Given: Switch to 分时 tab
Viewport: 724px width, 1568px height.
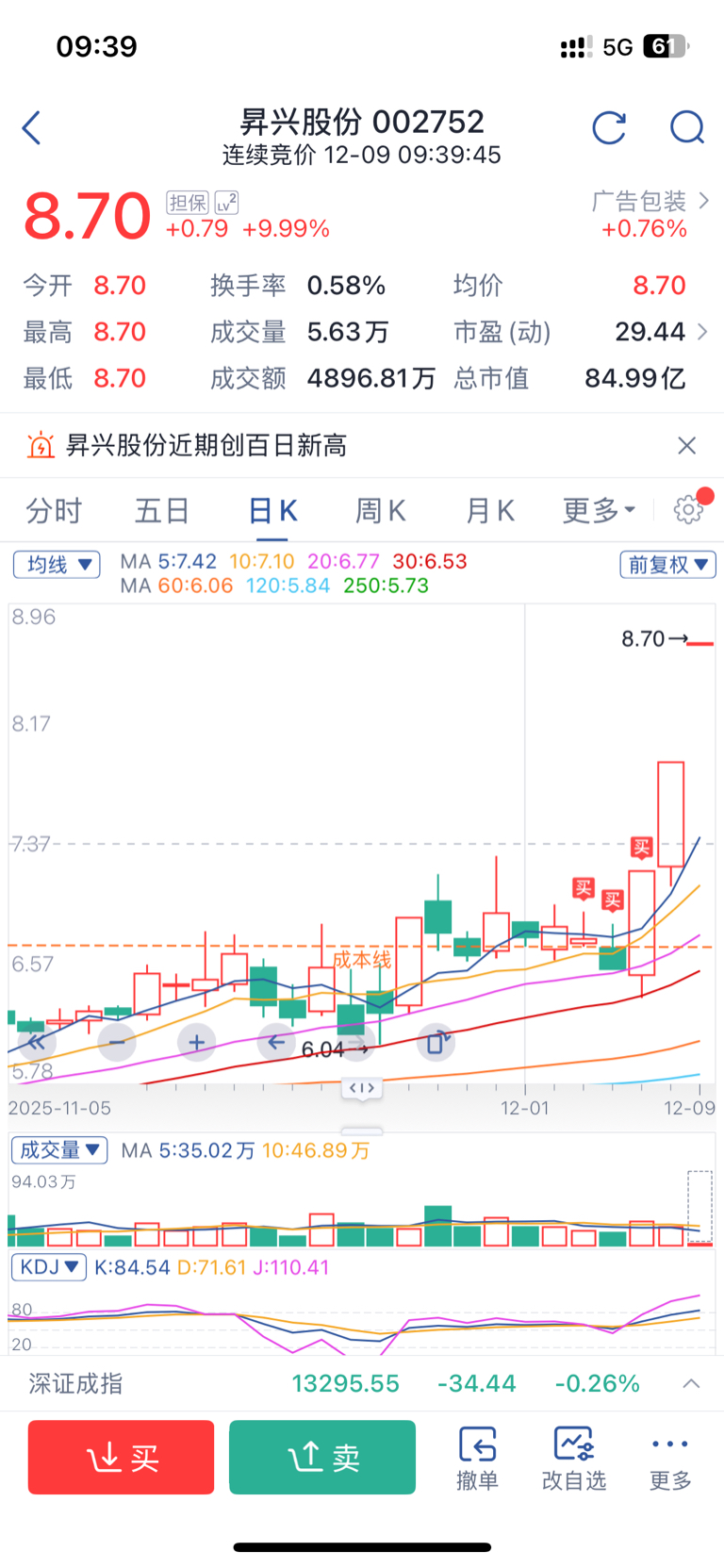Looking at the screenshot, I should click(54, 510).
